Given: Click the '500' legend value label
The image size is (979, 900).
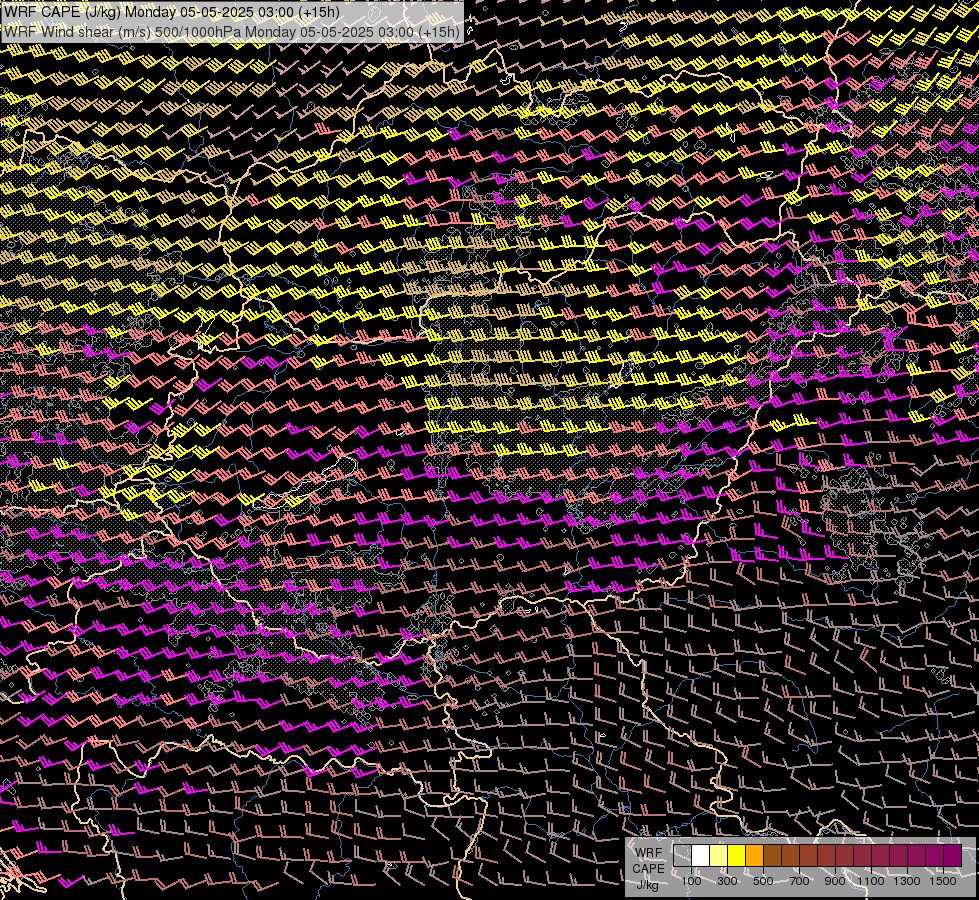Looking at the screenshot, I should pos(763,881).
